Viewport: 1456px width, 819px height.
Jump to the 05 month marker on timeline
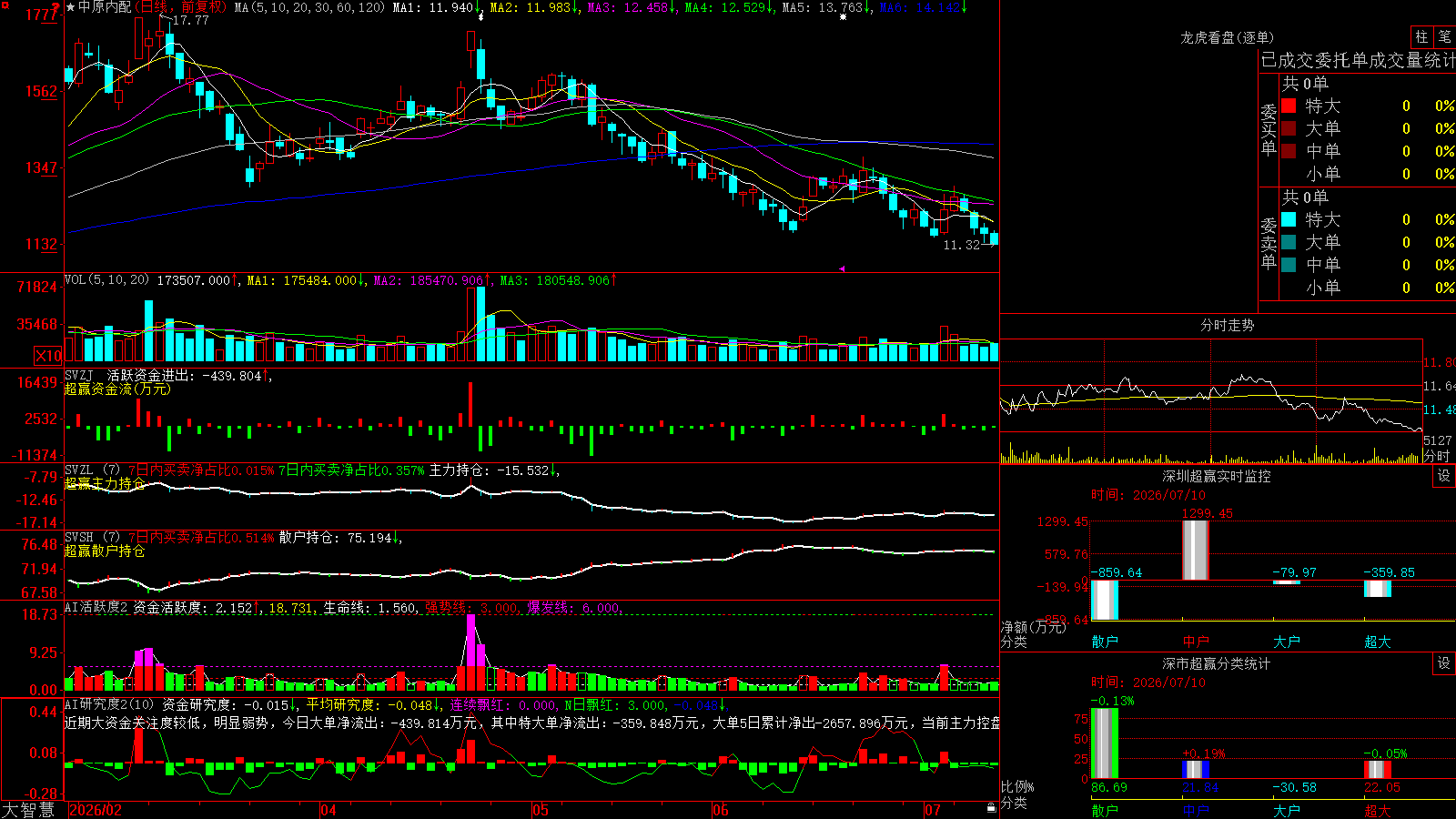click(x=541, y=810)
